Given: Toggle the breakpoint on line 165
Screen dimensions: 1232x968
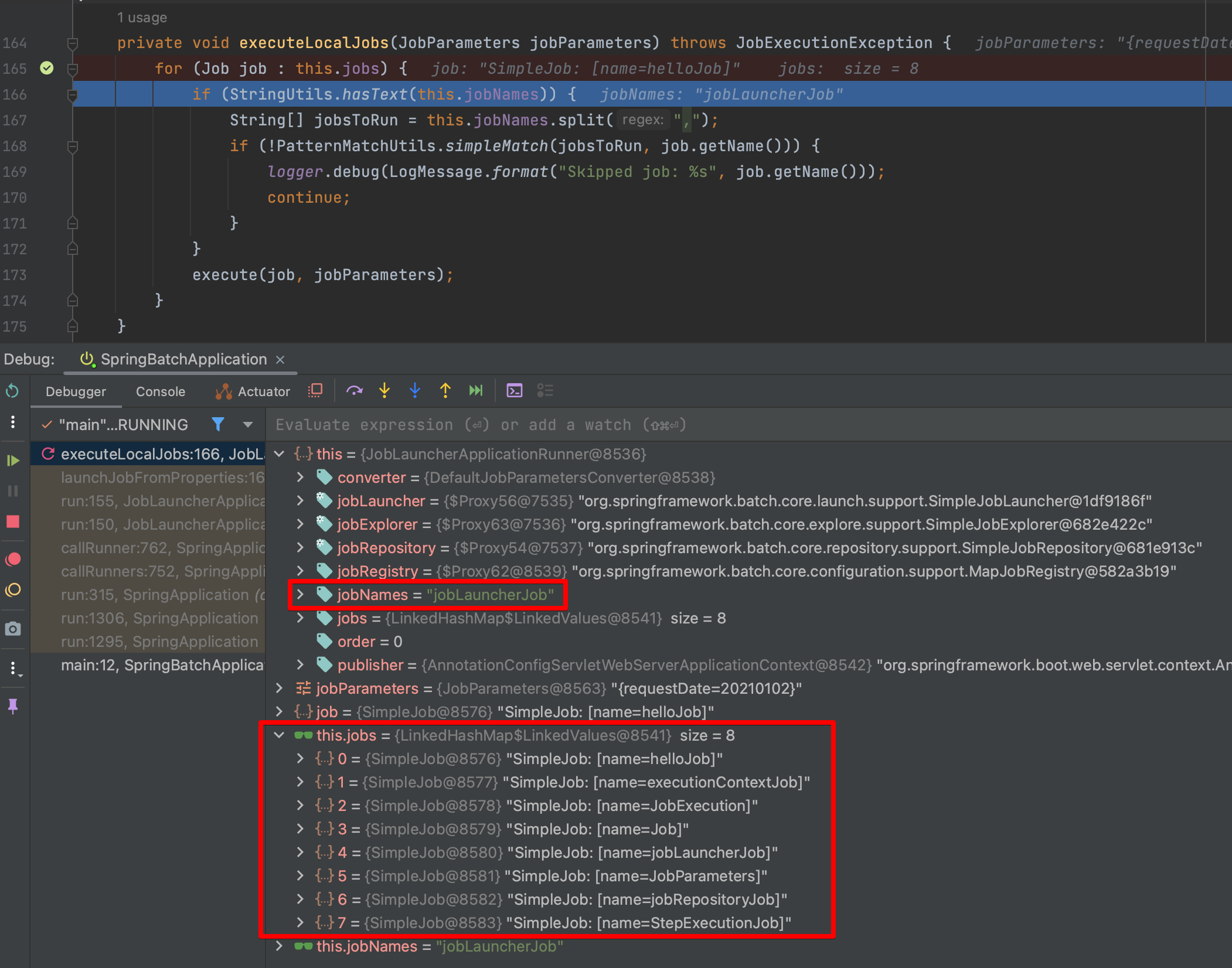Looking at the screenshot, I should point(47,69).
